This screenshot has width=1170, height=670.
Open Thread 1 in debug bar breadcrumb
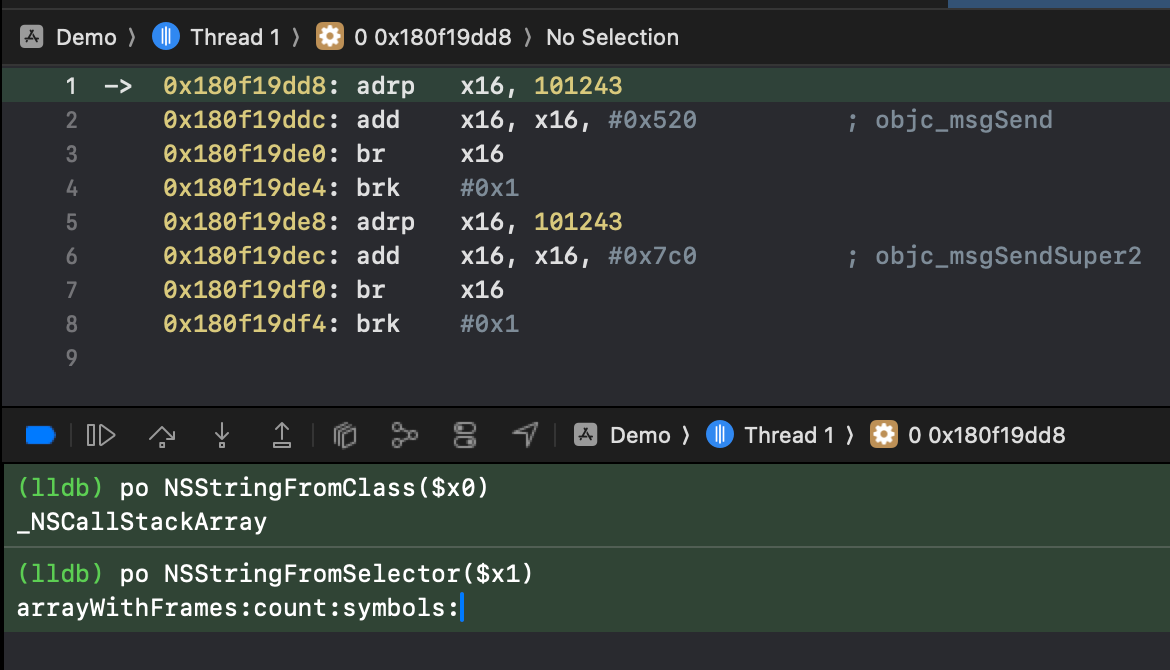click(x=769, y=435)
